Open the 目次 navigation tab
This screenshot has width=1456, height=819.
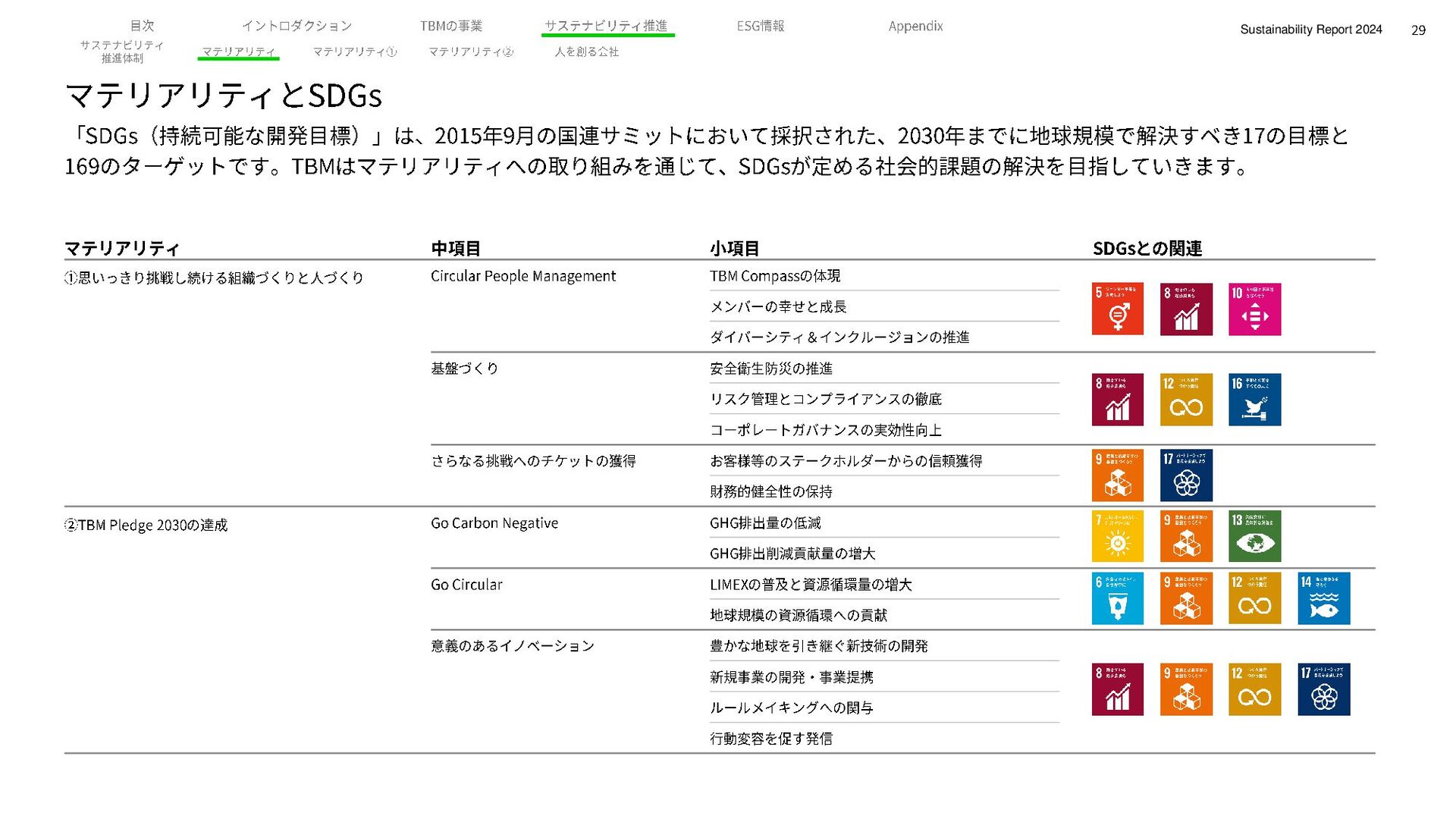(142, 26)
